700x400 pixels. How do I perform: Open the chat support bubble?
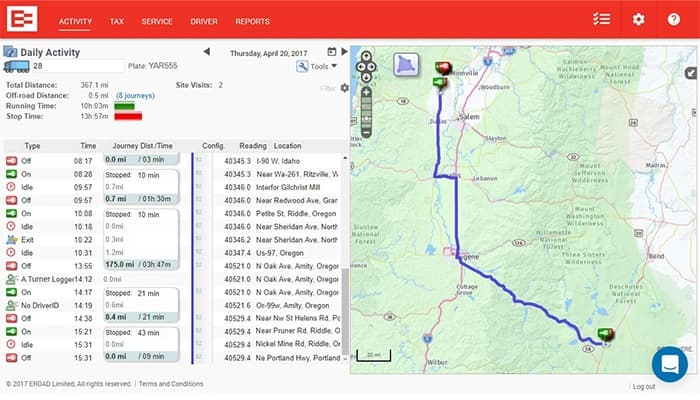click(x=669, y=363)
